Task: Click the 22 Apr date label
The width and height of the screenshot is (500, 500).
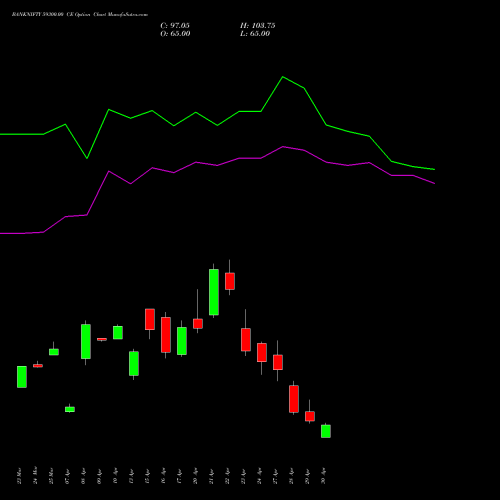Action: (x=227, y=477)
